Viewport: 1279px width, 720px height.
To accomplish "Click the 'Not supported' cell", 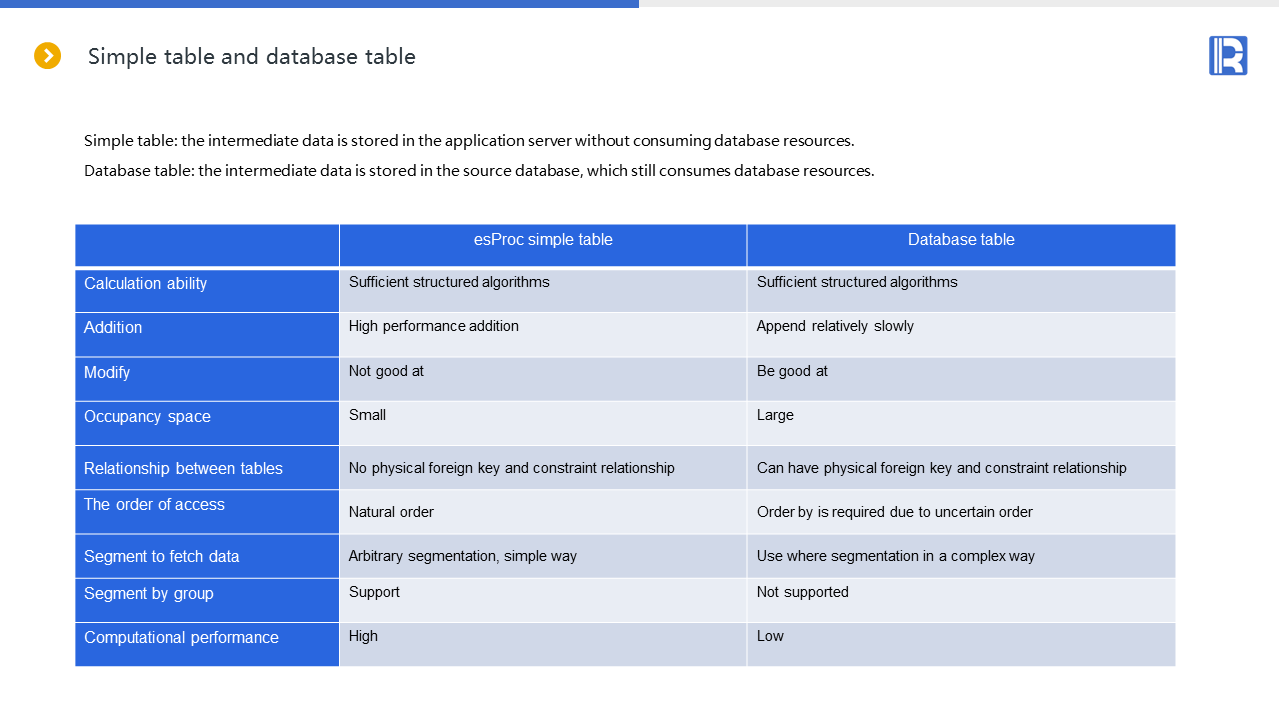I will click(x=802, y=592).
